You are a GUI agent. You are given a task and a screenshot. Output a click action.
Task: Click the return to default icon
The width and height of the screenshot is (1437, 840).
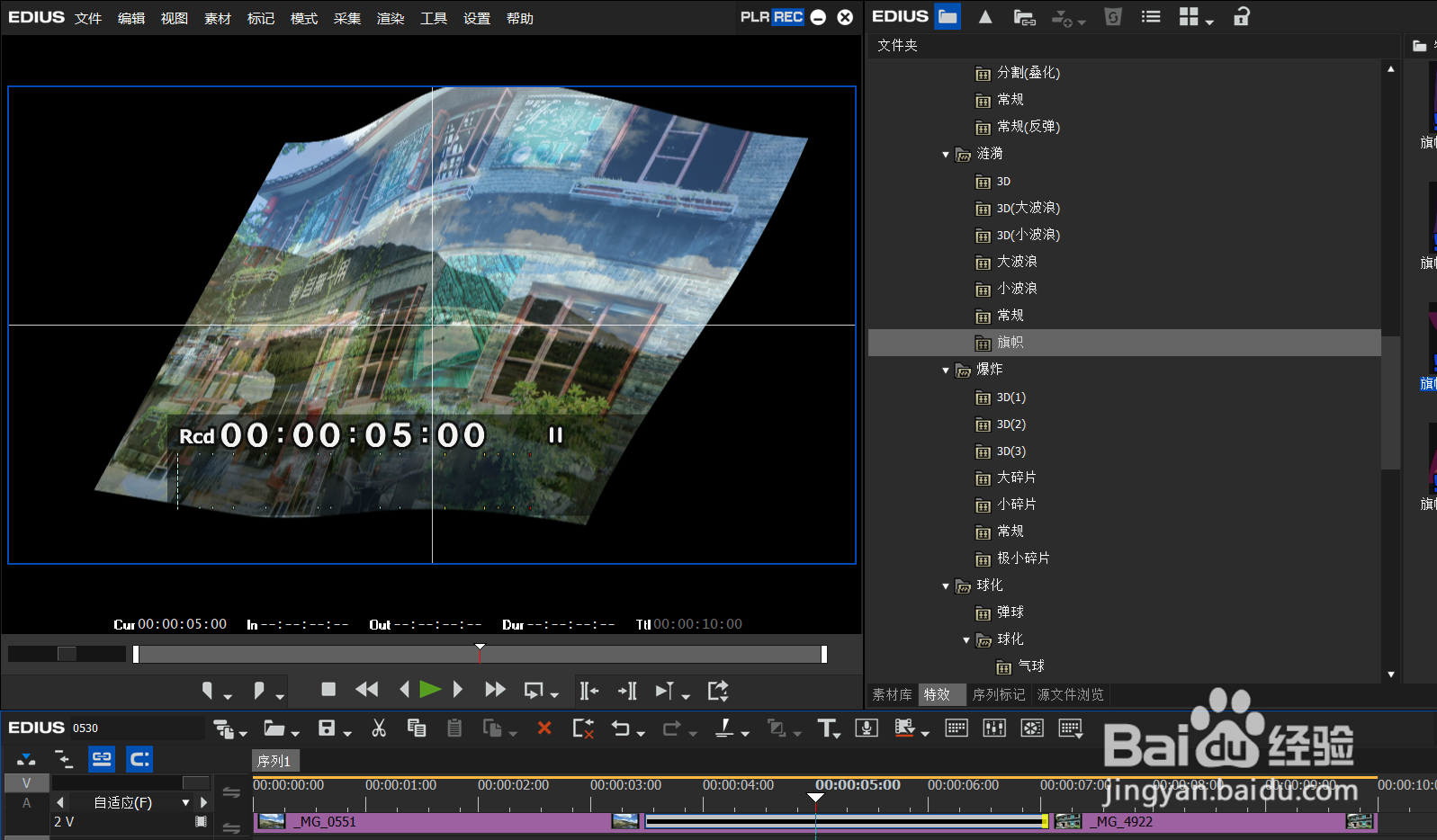coord(1113,17)
